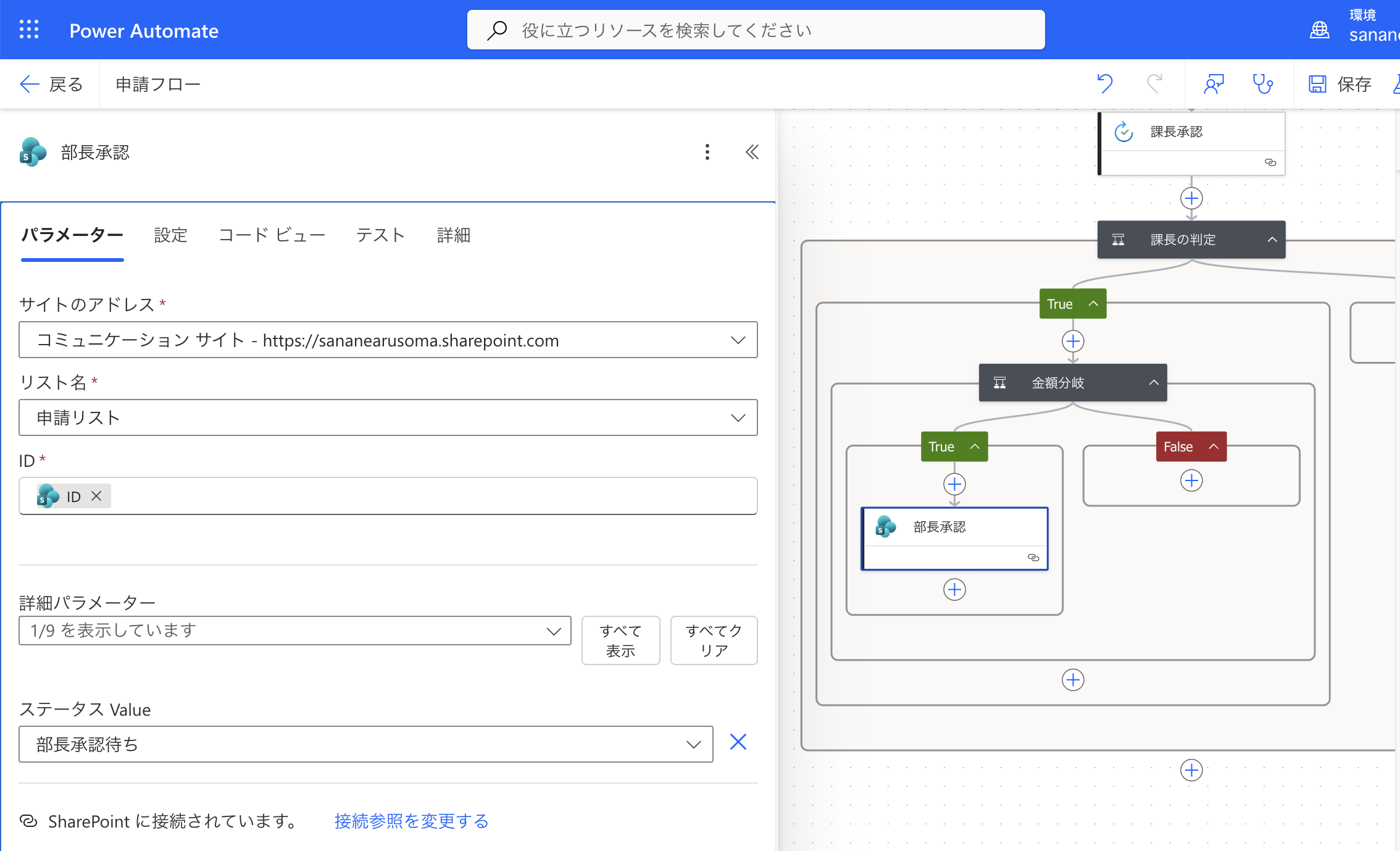Collapse the 金額分岐 condition
The width and height of the screenshot is (1400, 851).
1154,383
